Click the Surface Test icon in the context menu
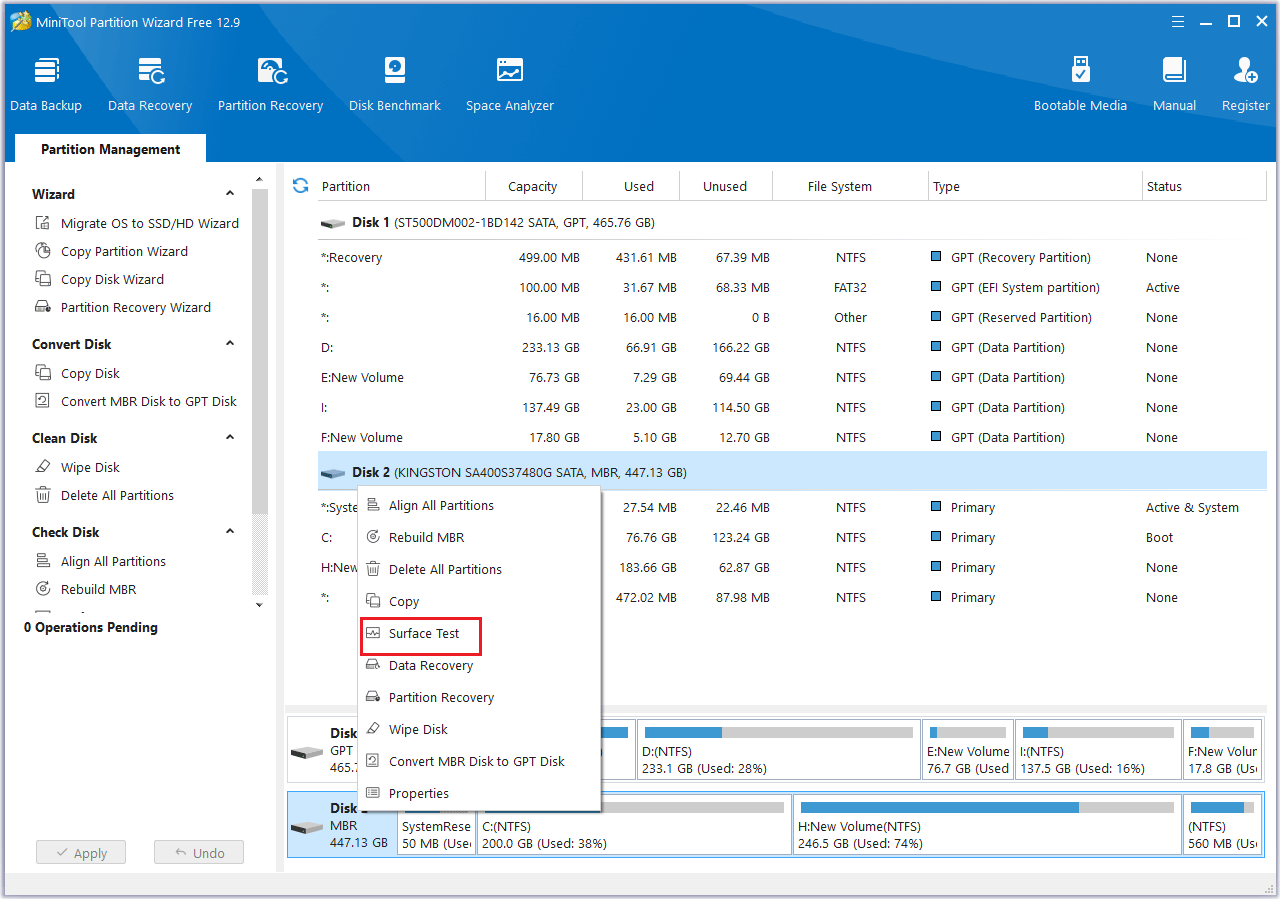Image resolution: width=1280 pixels, height=899 pixels. (373, 633)
